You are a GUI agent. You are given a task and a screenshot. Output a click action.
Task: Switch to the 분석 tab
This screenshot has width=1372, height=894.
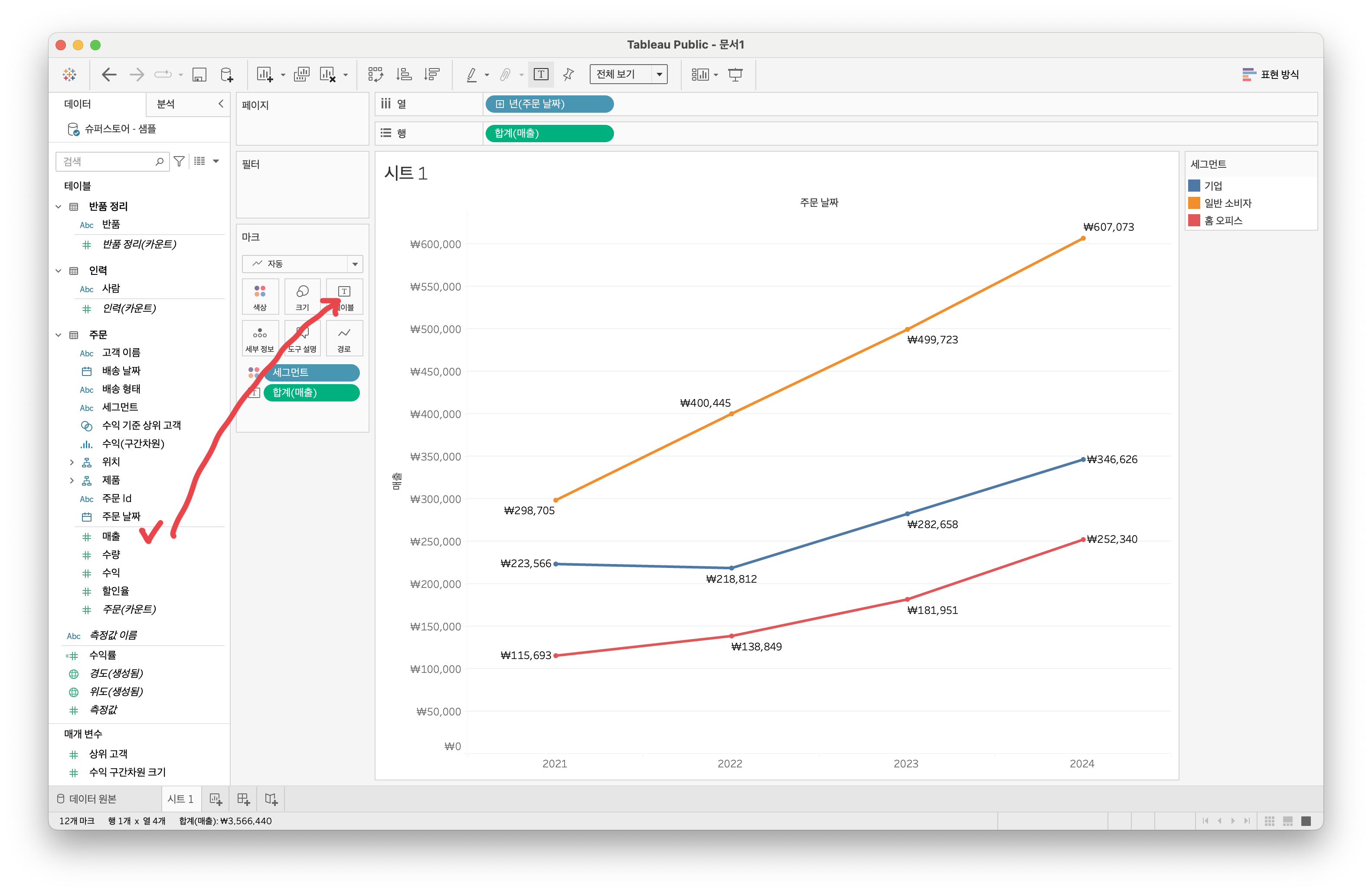tap(166, 104)
